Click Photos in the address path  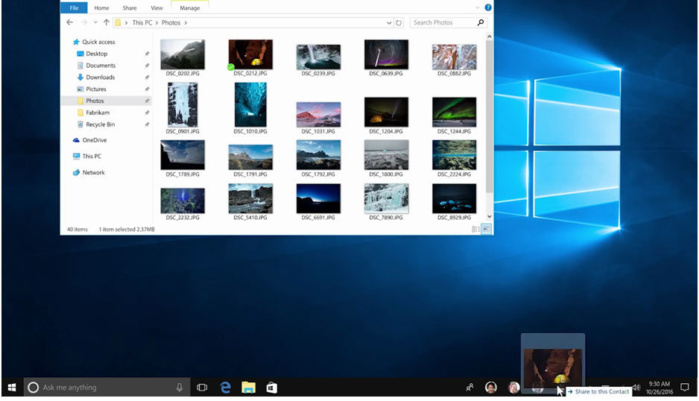click(x=171, y=22)
